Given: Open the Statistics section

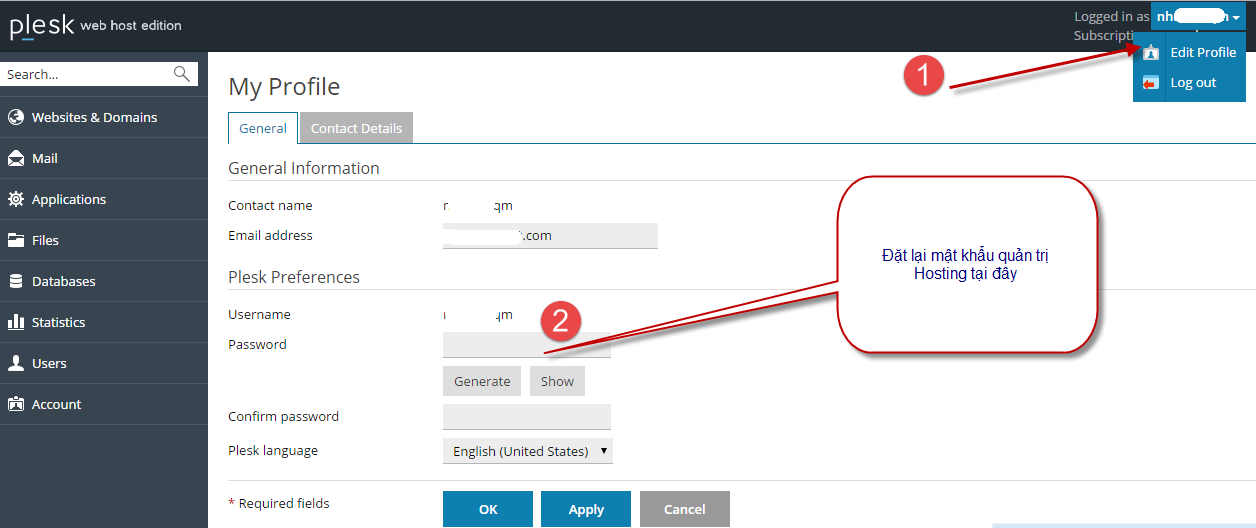Looking at the screenshot, I should pyautogui.click(x=104, y=322).
